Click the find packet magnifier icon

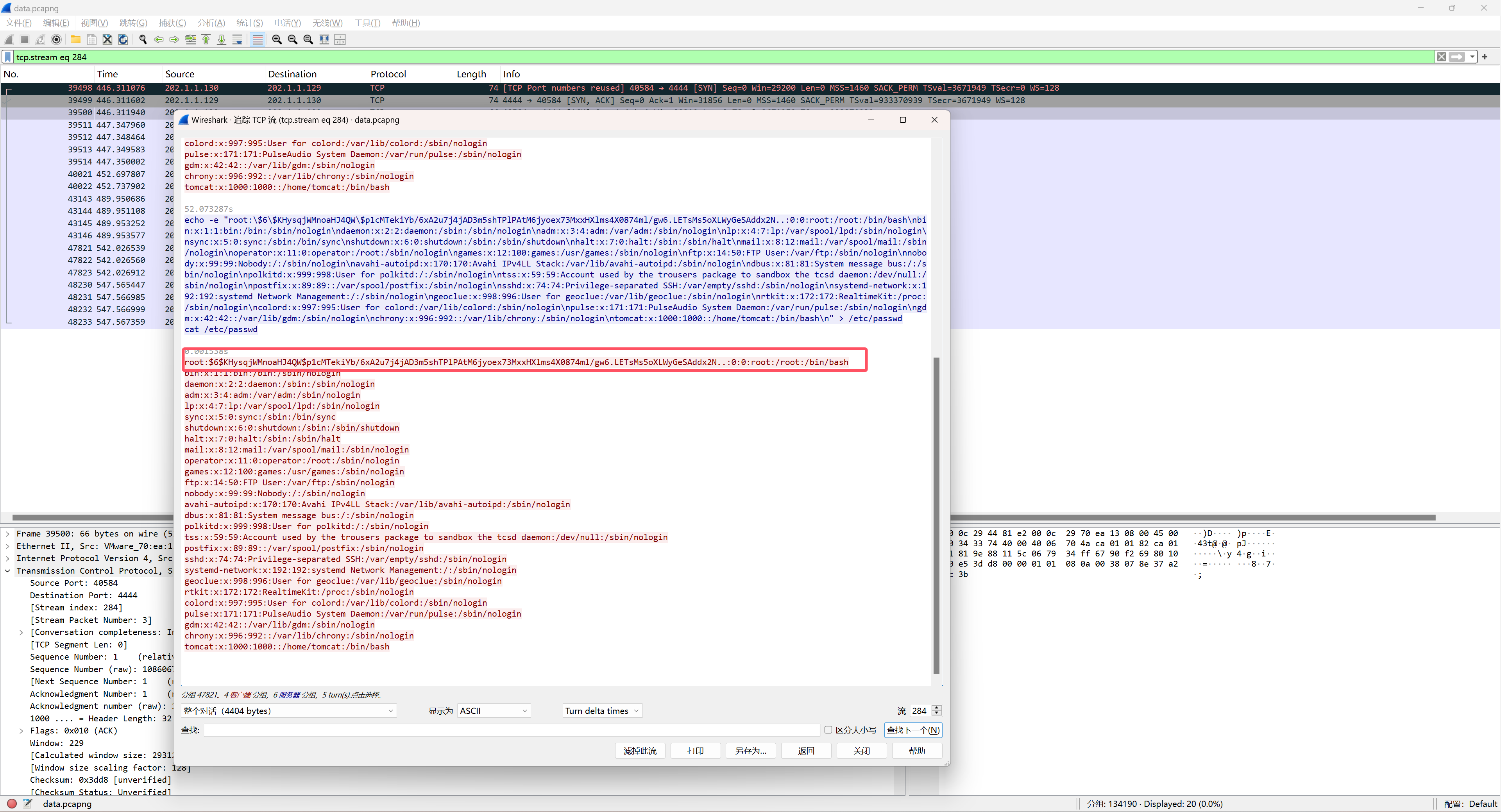coord(143,39)
